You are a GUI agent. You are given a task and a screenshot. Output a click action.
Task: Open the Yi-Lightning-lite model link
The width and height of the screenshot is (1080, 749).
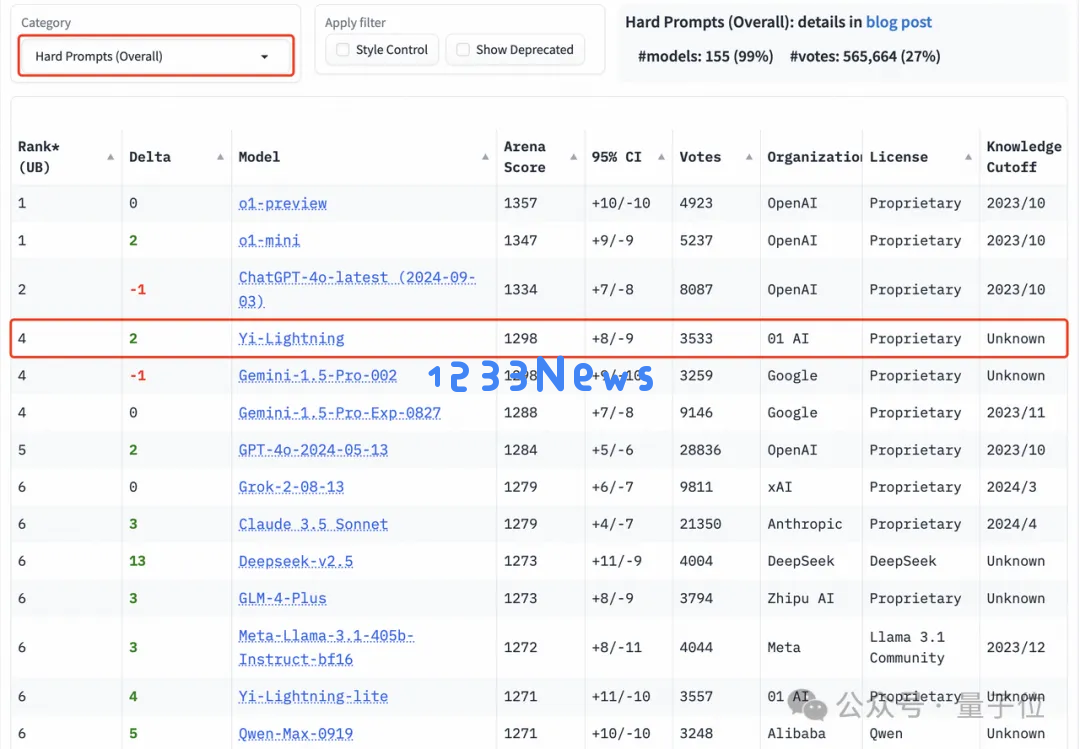coord(313,697)
